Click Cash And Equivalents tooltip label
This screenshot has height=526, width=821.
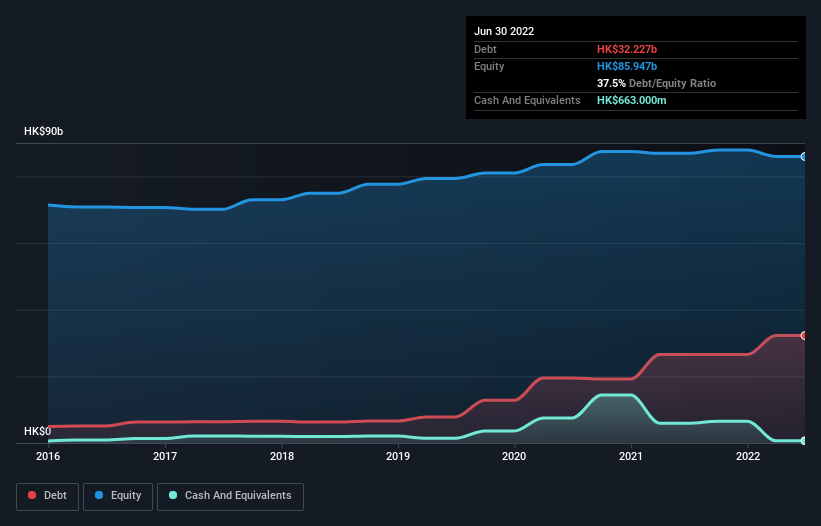pos(527,100)
